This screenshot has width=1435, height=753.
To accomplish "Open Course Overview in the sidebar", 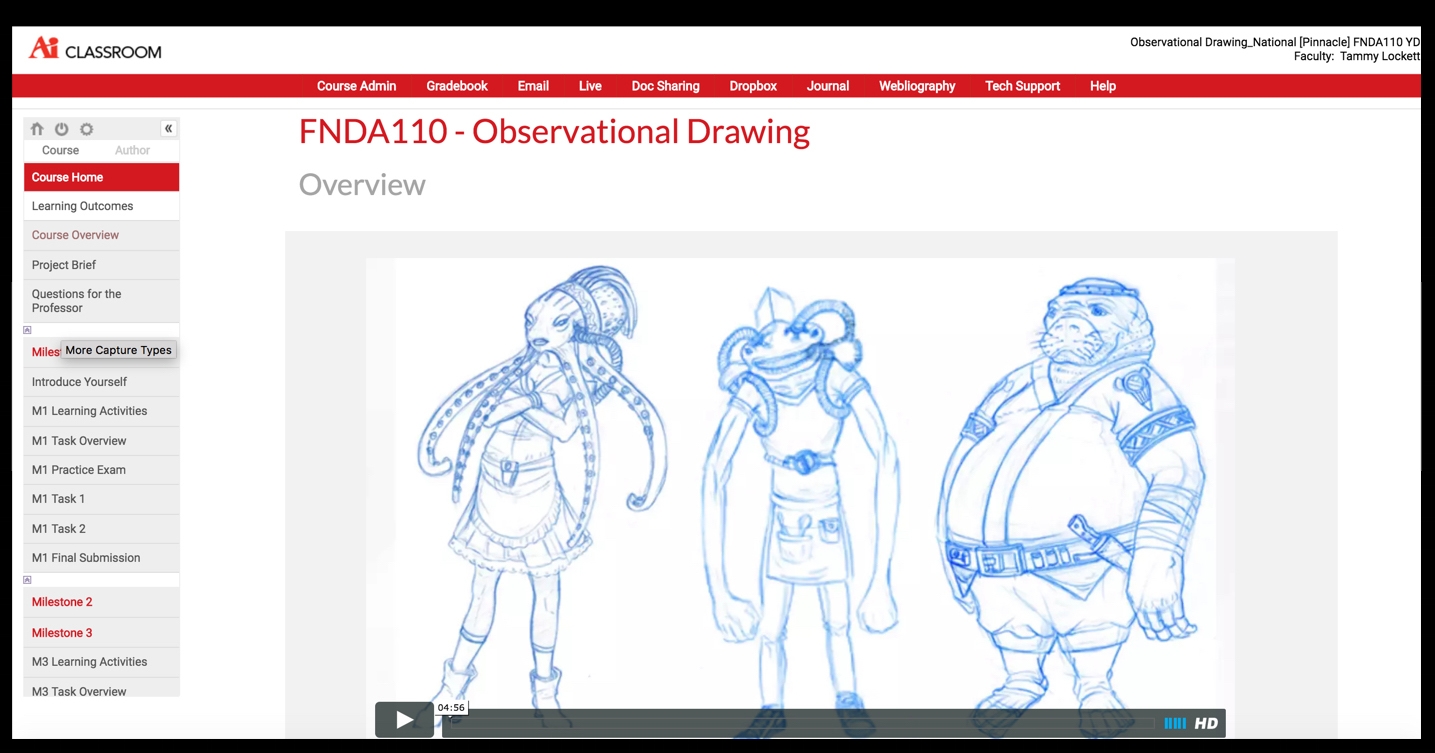I will (x=101, y=235).
